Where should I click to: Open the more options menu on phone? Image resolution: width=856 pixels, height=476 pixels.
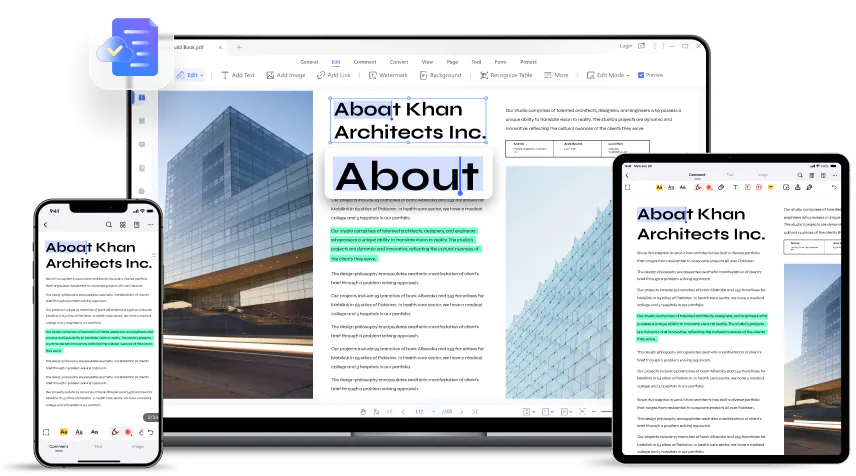[150, 224]
